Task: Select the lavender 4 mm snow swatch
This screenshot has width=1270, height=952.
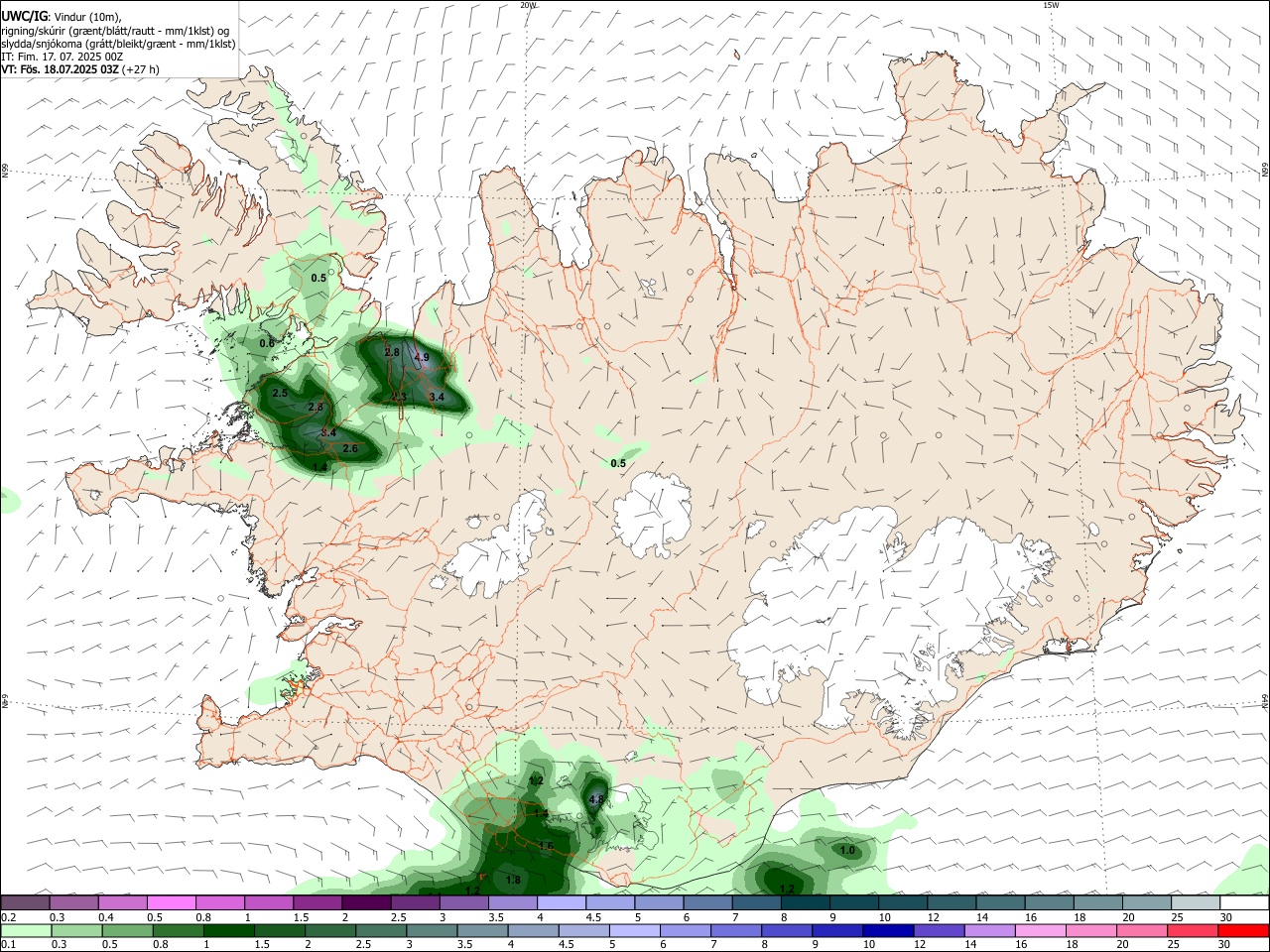Action: (562, 902)
